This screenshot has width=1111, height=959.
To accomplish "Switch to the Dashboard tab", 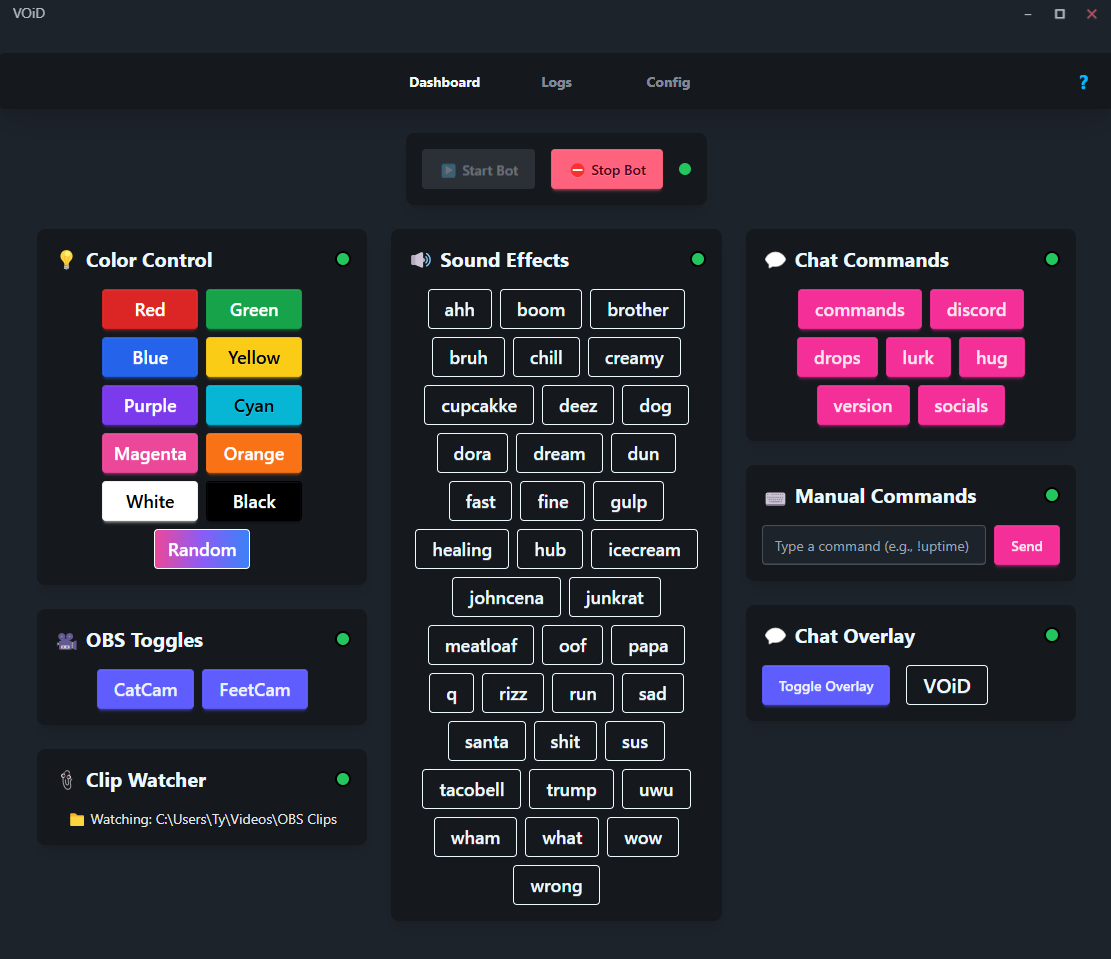I will click(444, 82).
